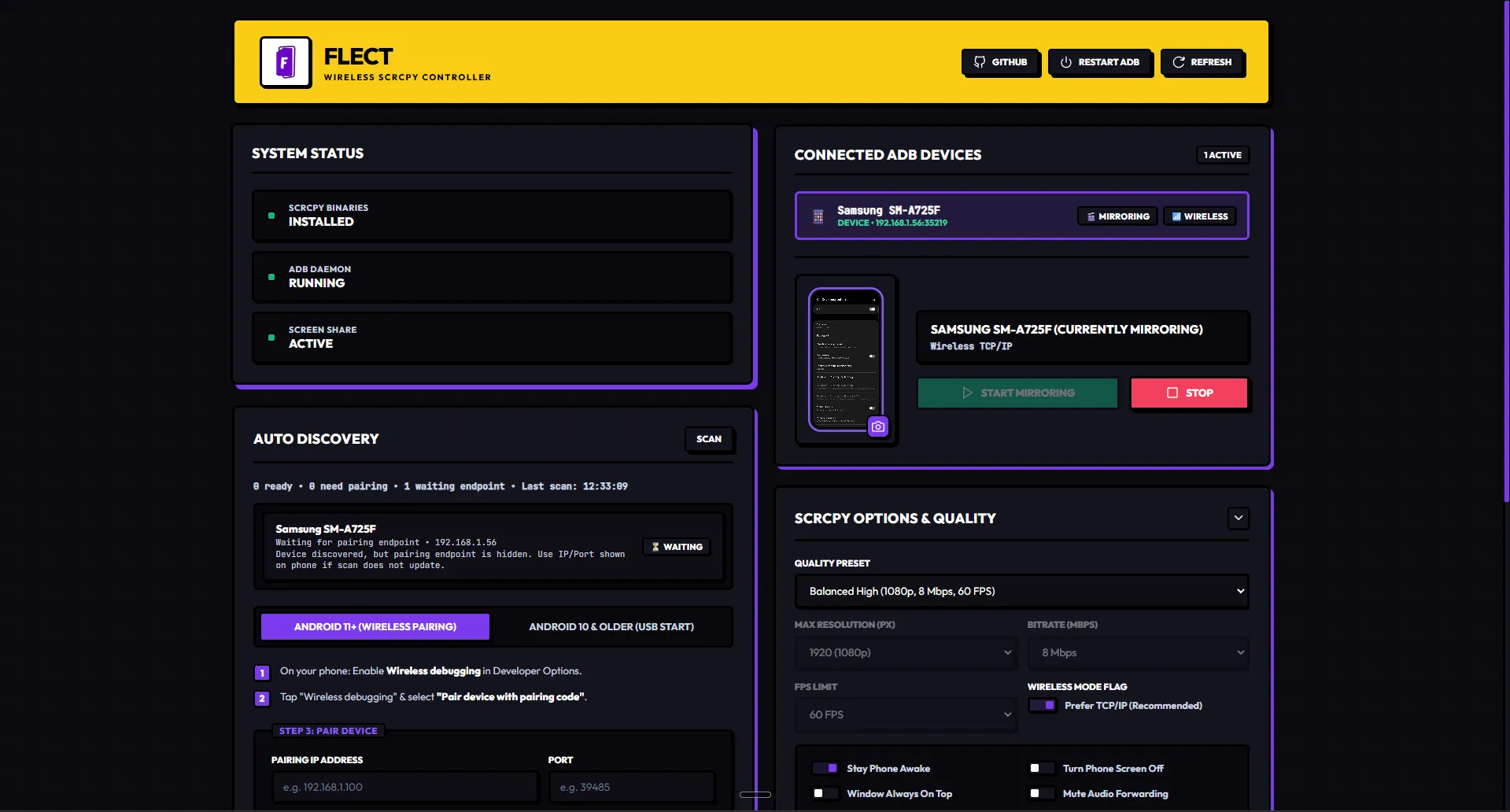Toggle Stay Phone Awake switch
Screen dimensions: 1510x812
(825, 768)
